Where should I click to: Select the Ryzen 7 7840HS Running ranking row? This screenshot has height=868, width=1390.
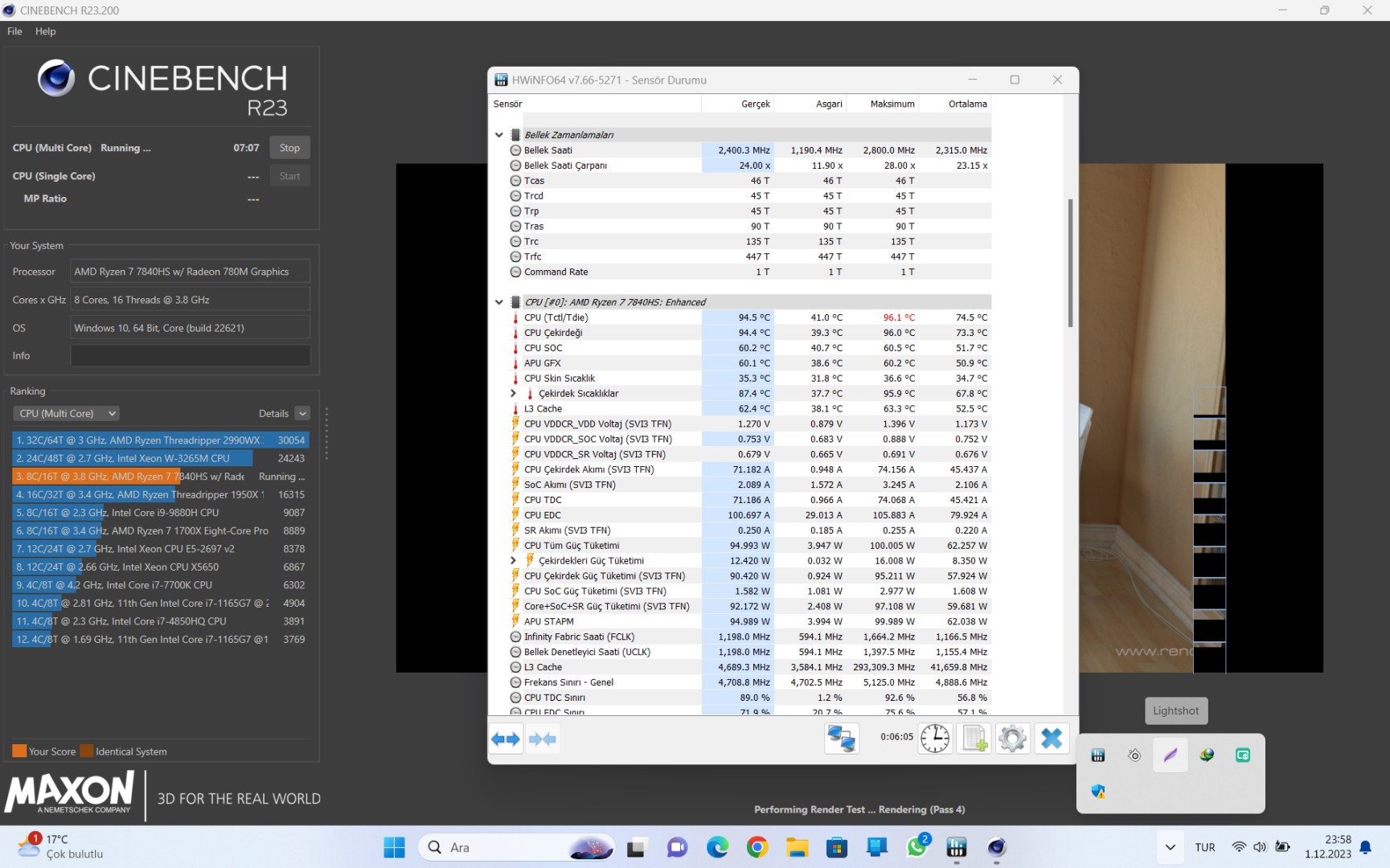click(160, 477)
